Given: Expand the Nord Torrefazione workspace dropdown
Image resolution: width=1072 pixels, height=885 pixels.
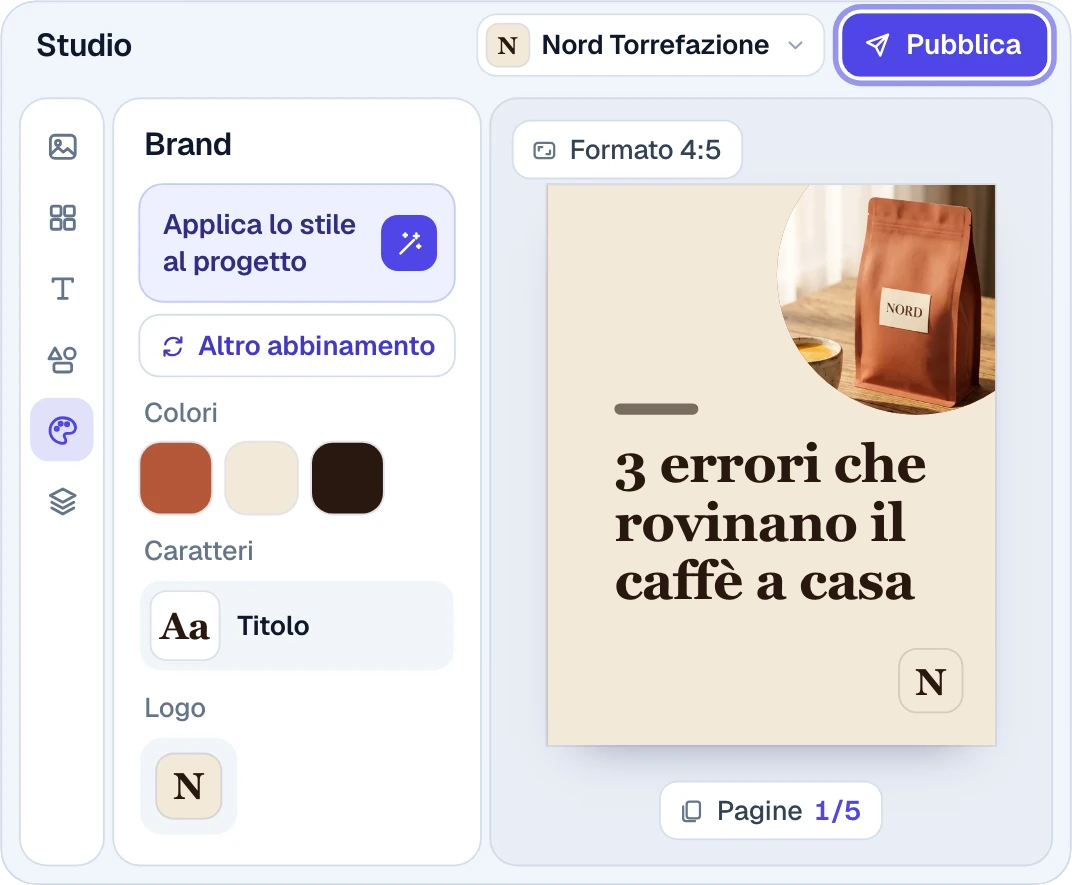Looking at the screenshot, I should click(x=651, y=45).
